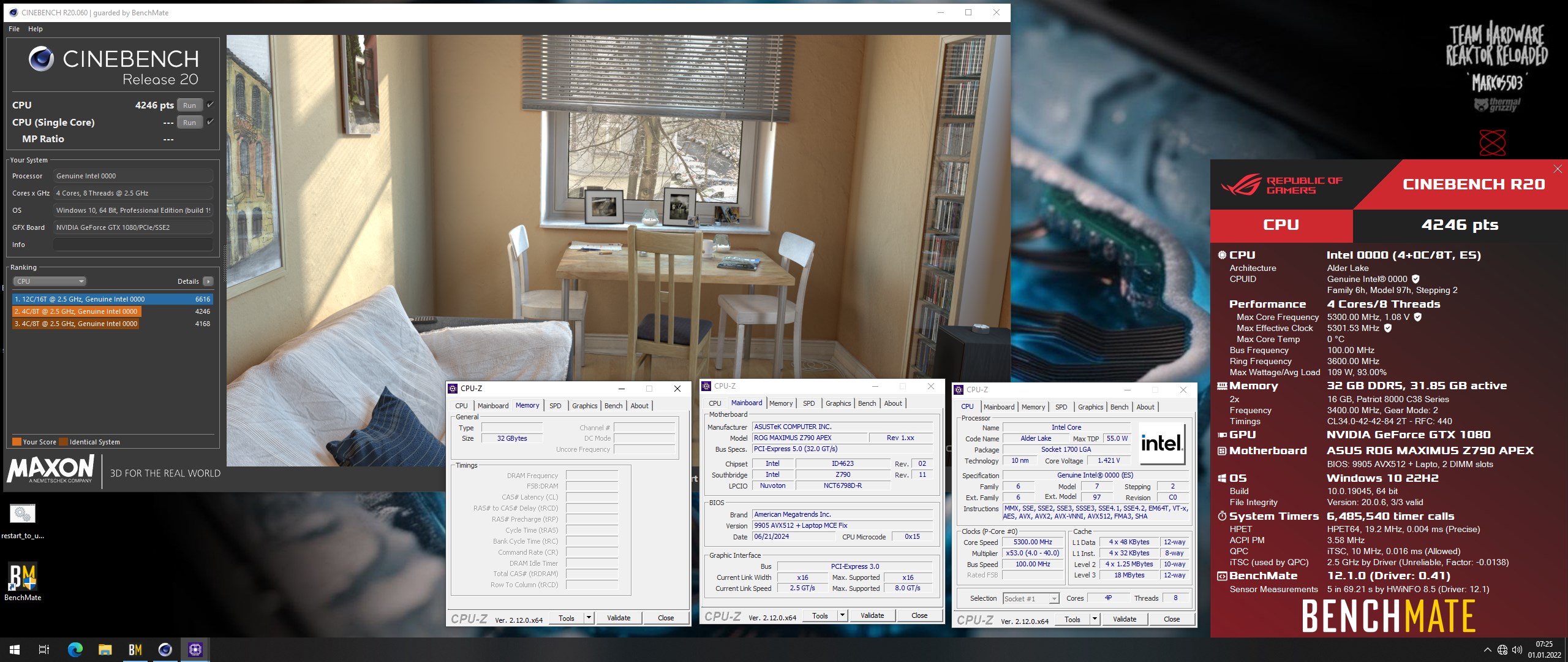Viewport: 1568px width, 662px height.
Task: Open the BenchMate desktop shortcut
Action: click(23, 582)
